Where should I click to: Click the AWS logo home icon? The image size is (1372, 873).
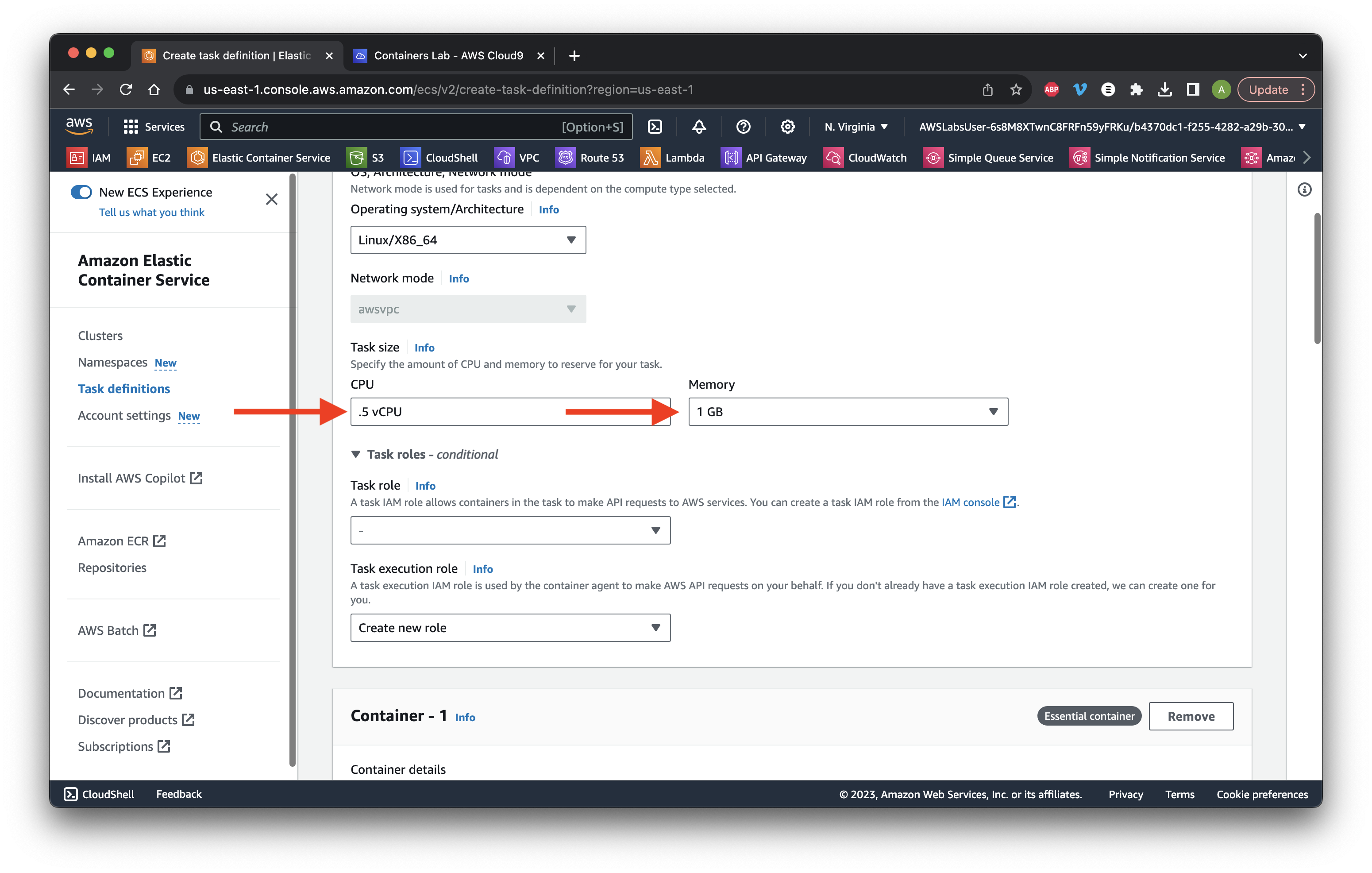pyautogui.click(x=79, y=126)
